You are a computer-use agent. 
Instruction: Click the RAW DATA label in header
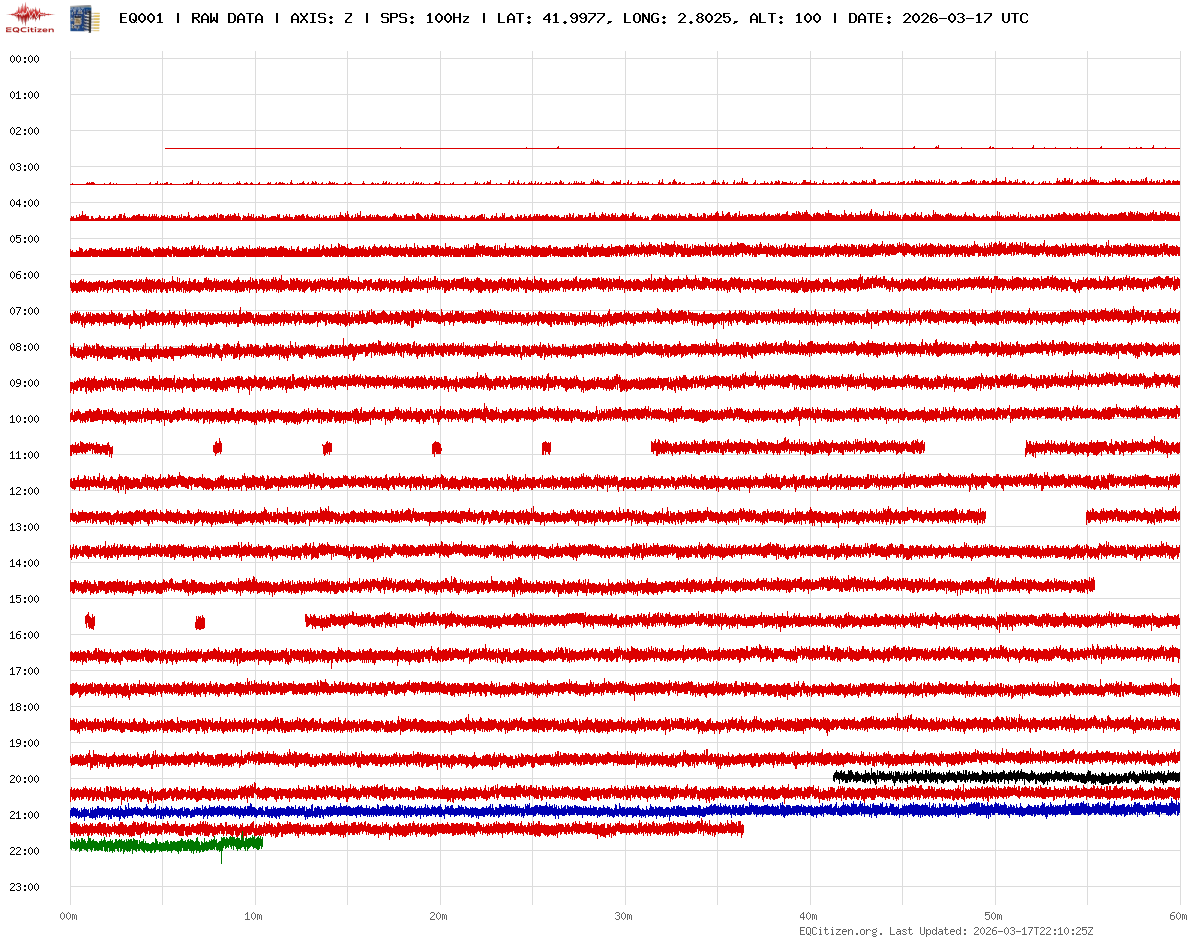(227, 18)
